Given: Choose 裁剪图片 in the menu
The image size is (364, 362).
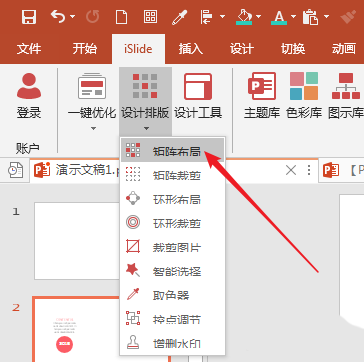Looking at the screenshot, I should [172, 247].
